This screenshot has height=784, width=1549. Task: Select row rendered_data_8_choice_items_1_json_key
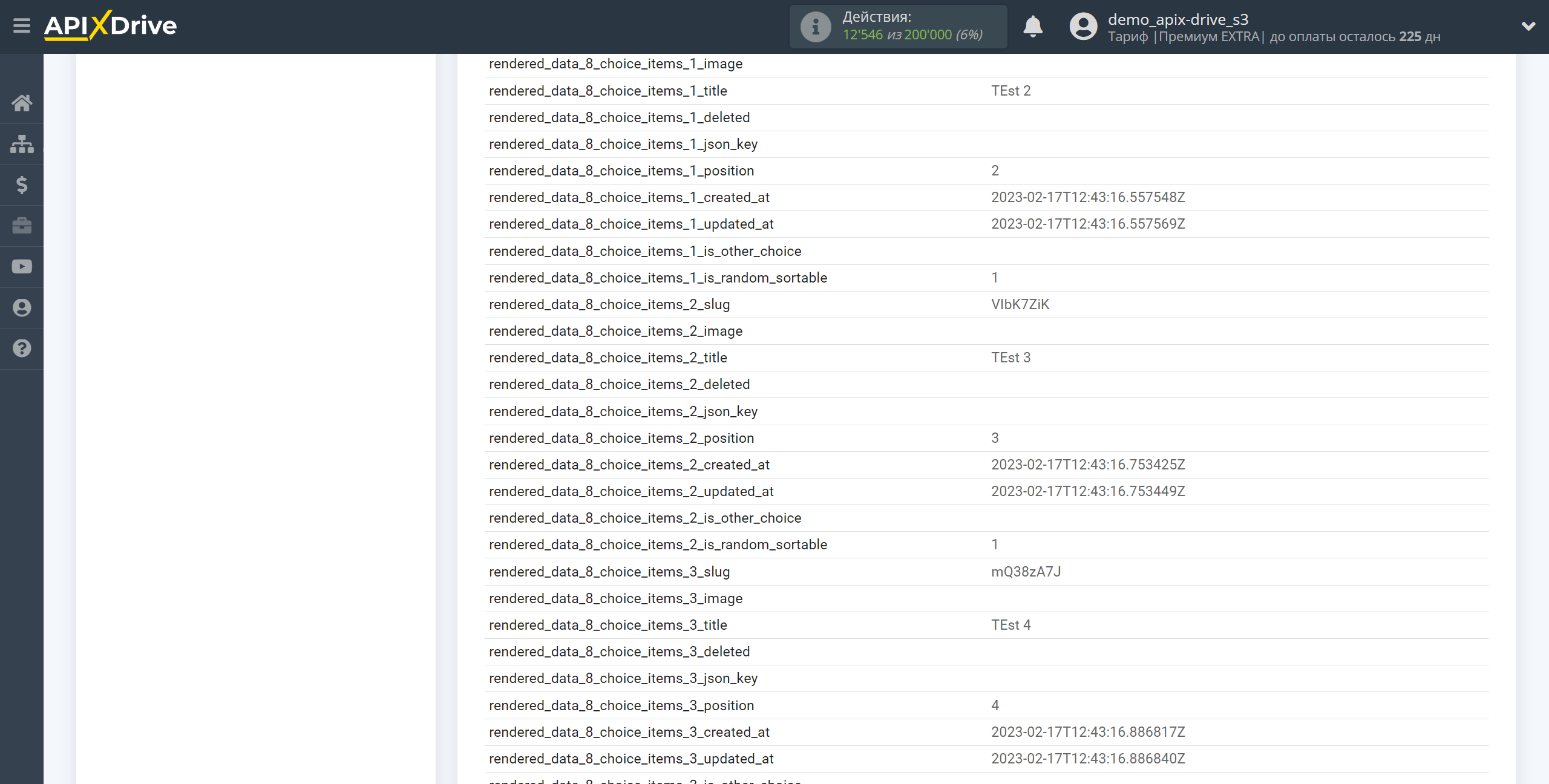(986, 144)
